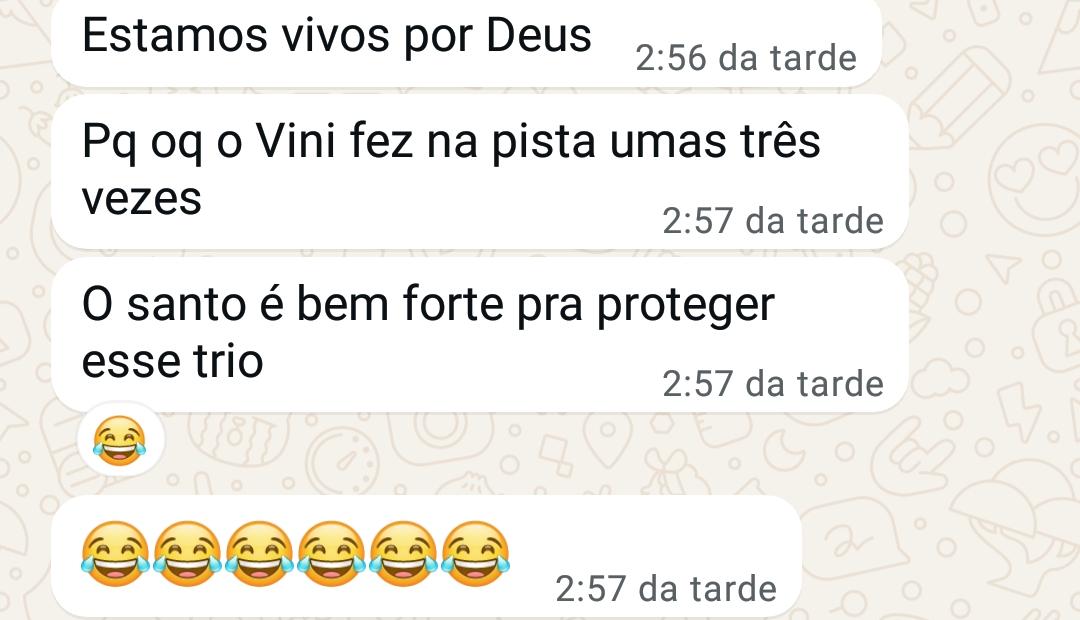Select the message about Vini na pista

tap(480, 172)
